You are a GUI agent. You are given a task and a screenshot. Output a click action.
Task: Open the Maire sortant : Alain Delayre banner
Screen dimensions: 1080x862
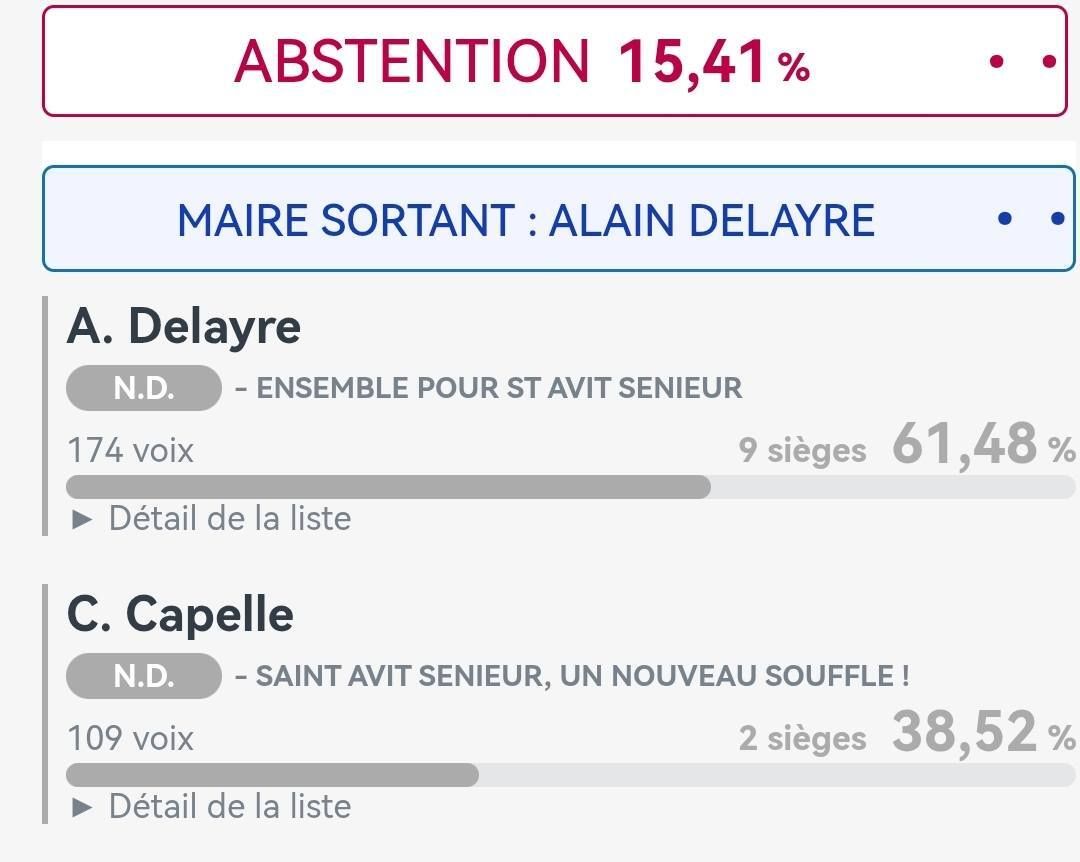526,220
